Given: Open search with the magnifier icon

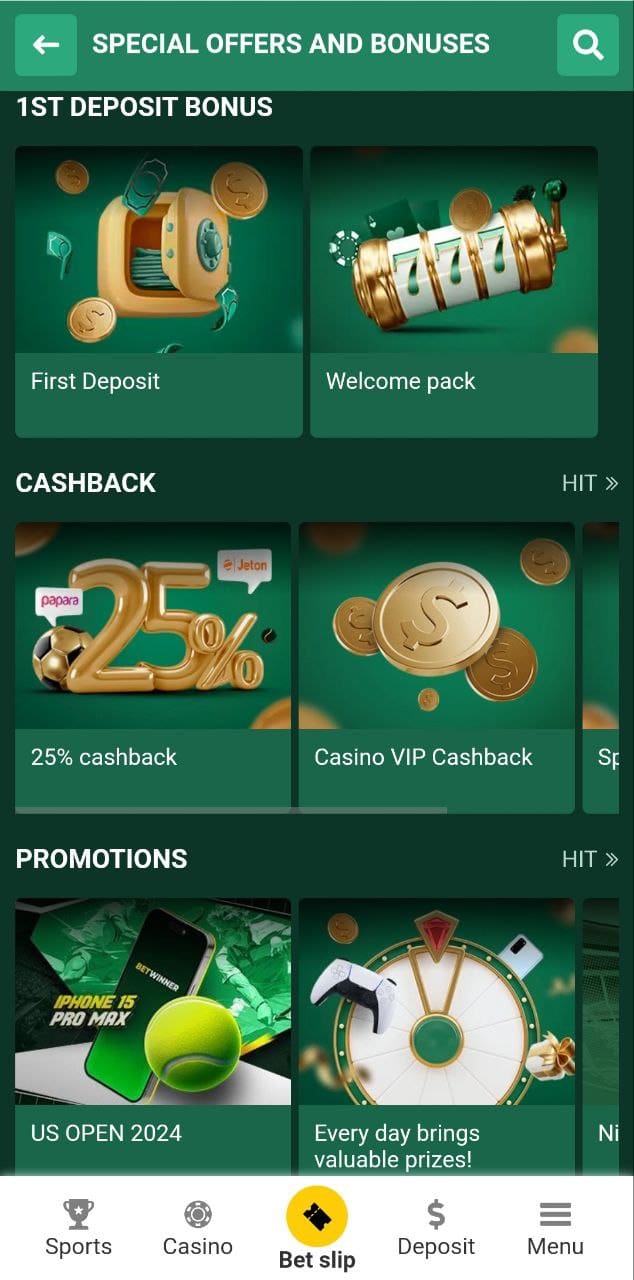Looking at the screenshot, I should pos(588,45).
